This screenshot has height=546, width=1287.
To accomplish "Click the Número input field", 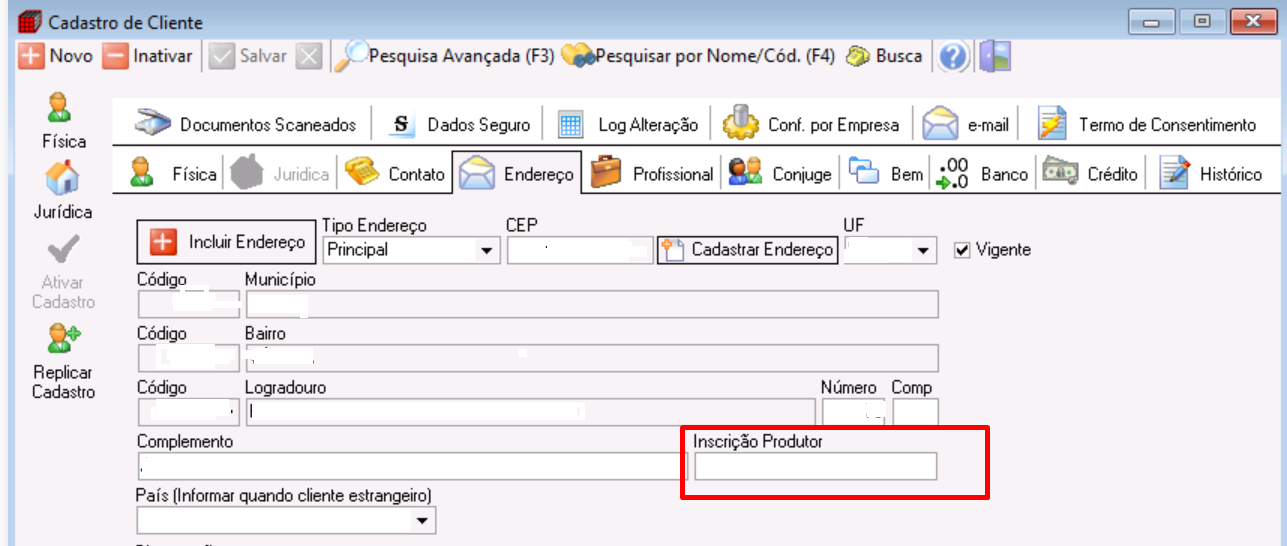I will 853,412.
